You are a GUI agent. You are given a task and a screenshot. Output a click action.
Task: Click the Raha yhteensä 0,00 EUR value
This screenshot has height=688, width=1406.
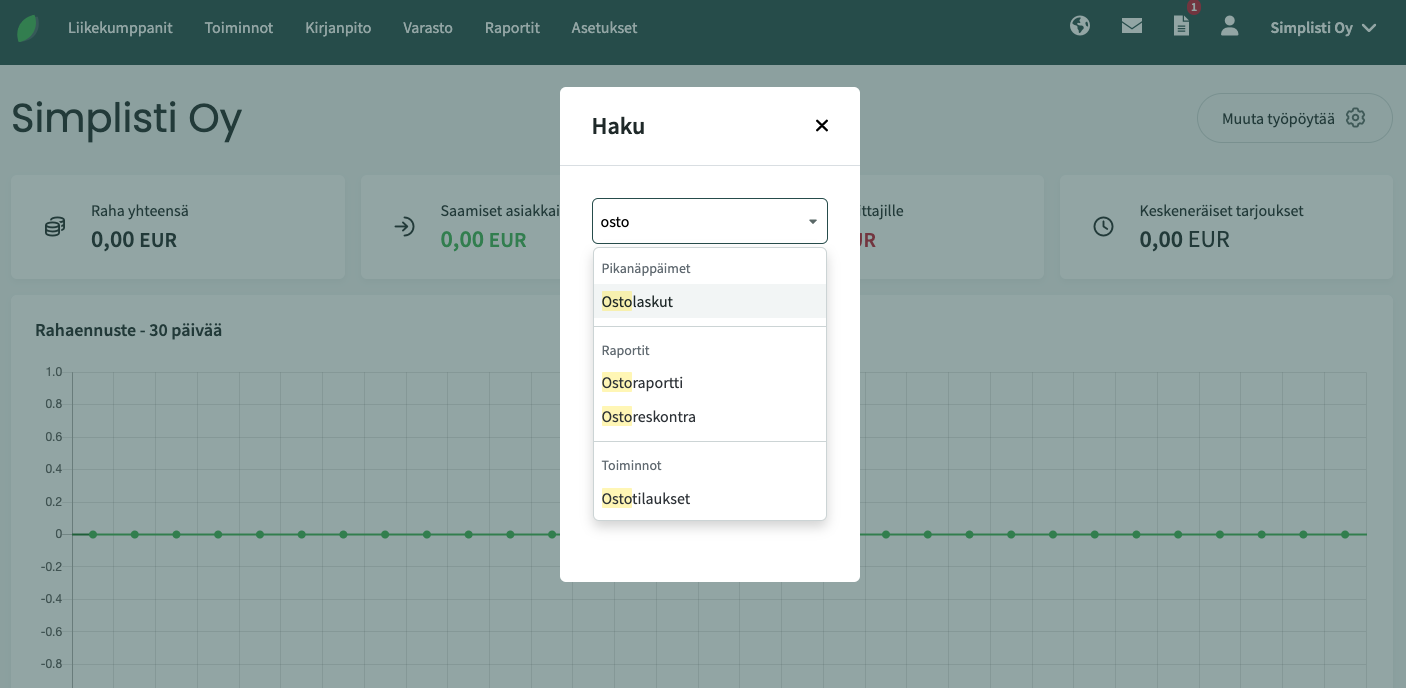[x=133, y=240]
